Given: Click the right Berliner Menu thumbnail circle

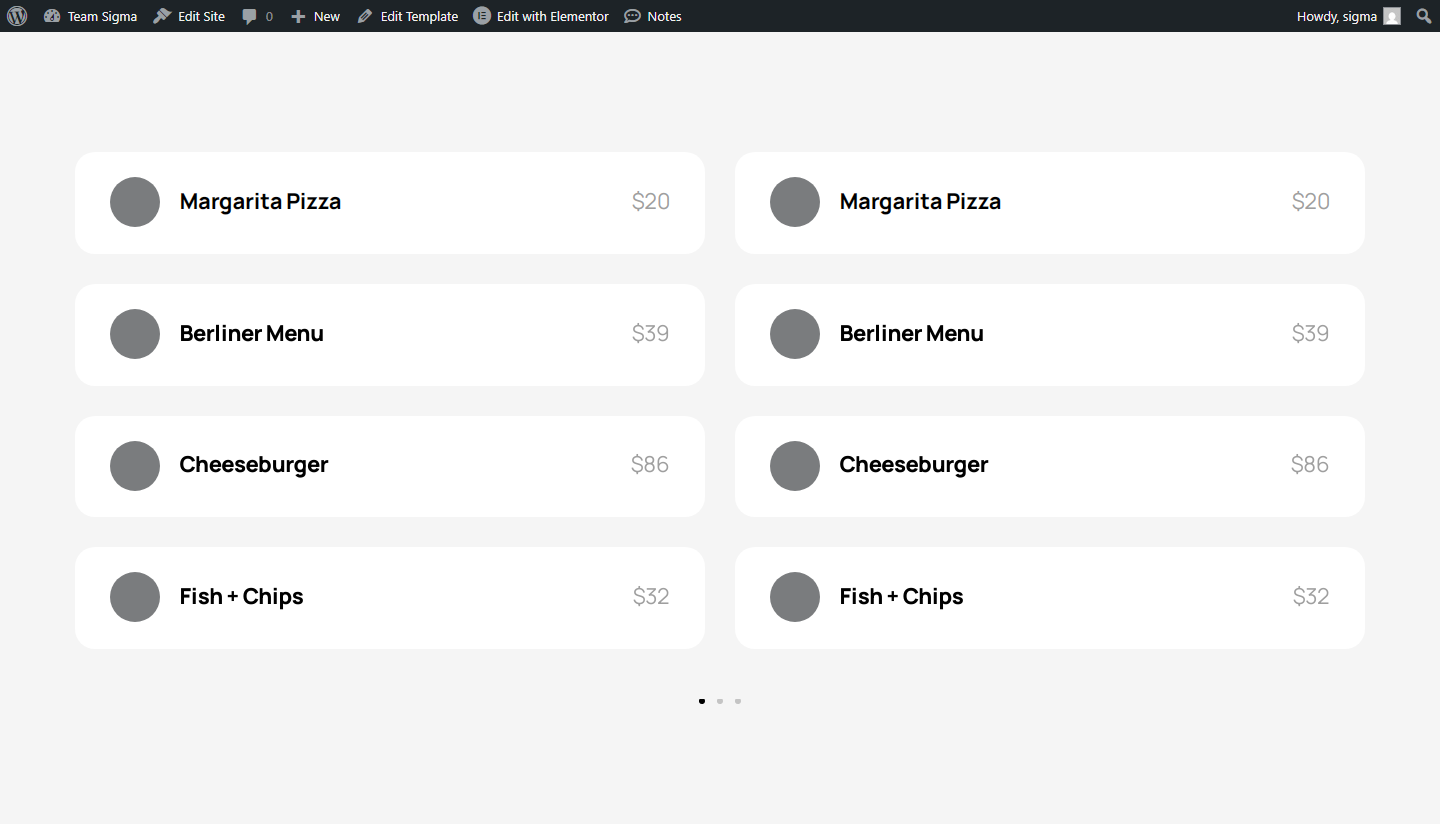Looking at the screenshot, I should click(795, 334).
